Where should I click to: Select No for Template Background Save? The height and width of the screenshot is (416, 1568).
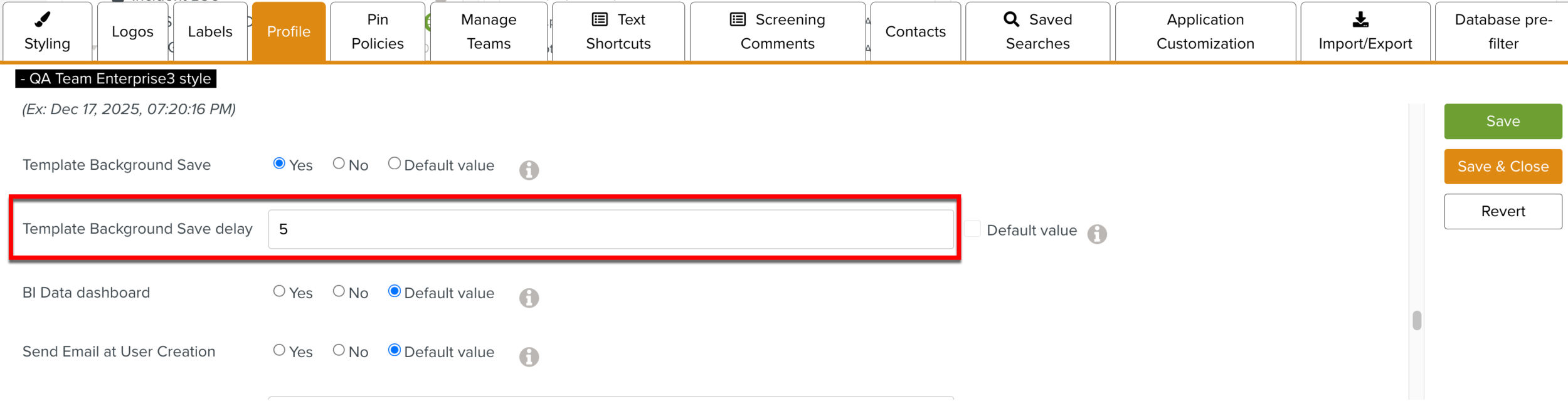tap(339, 164)
